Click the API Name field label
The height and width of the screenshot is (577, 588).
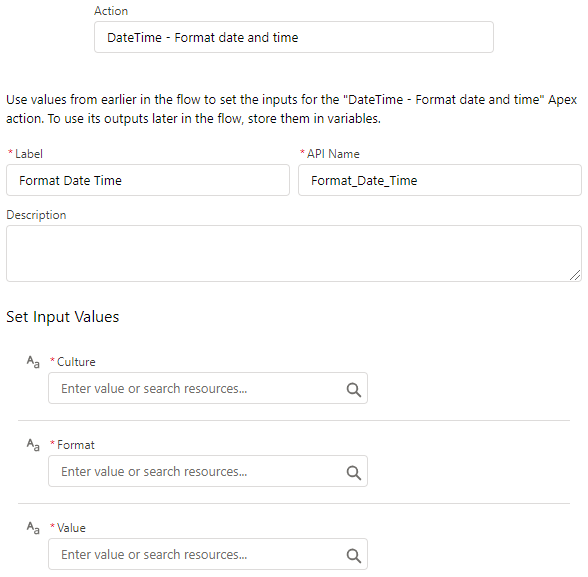tap(333, 154)
